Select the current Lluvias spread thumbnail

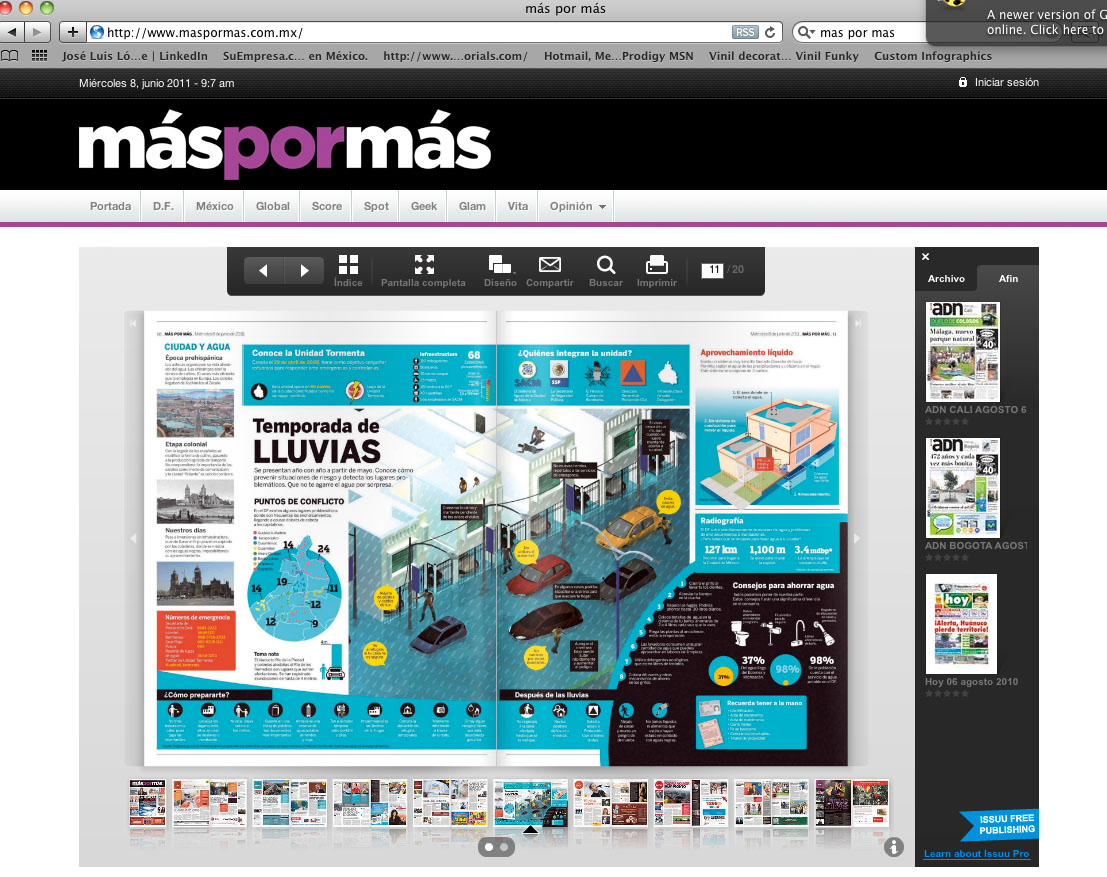(x=531, y=803)
